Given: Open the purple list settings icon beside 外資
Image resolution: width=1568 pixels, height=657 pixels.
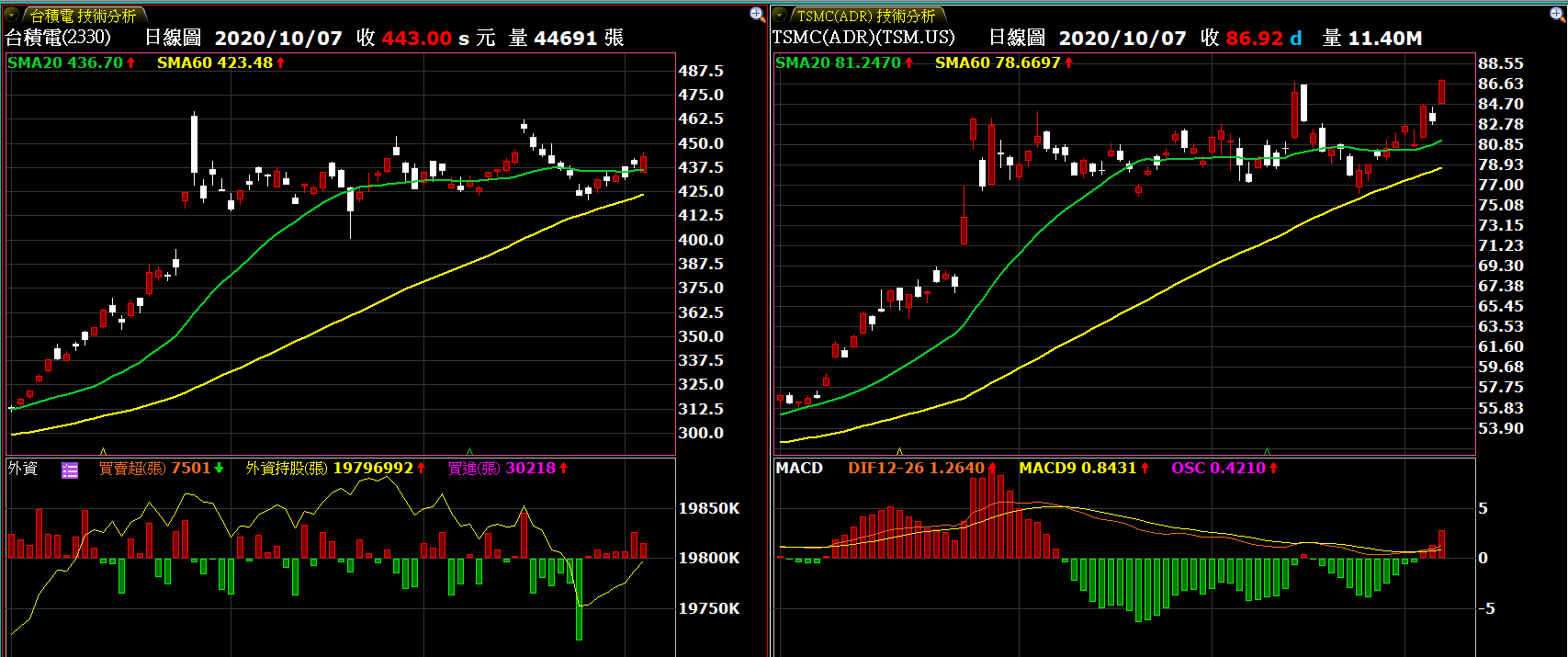Looking at the screenshot, I should [x=70, y=470].
